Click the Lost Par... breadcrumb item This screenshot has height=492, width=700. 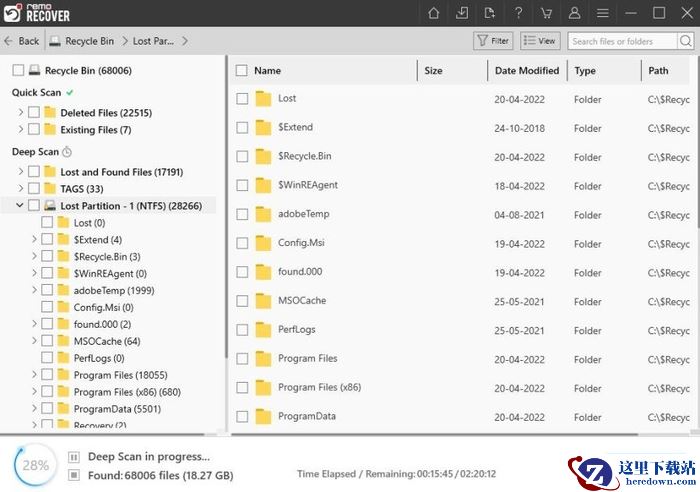(153, 41)
